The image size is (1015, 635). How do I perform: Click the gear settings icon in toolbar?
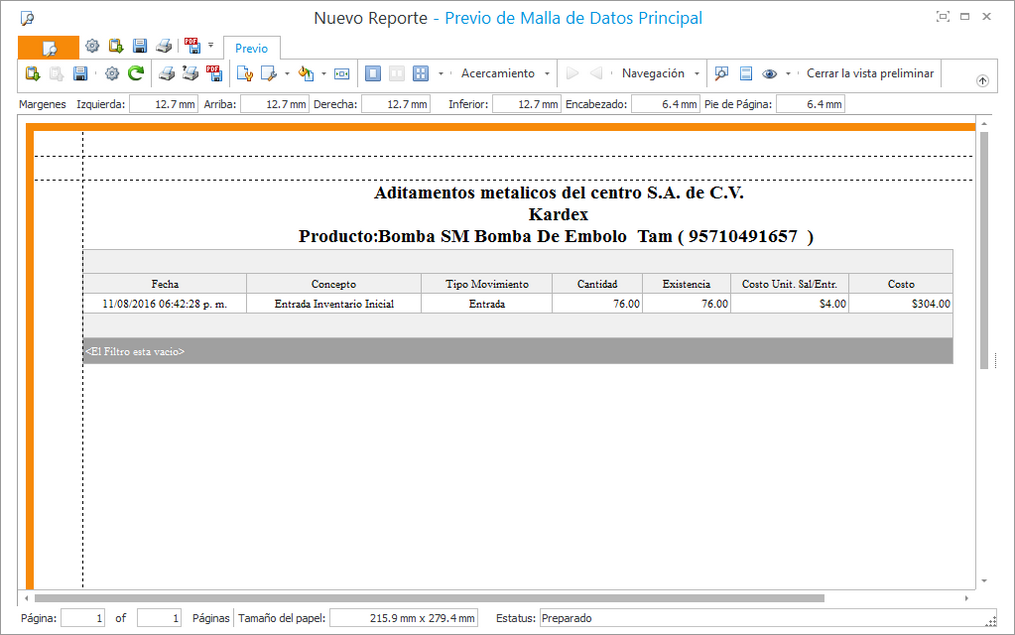tap(112, 74)
